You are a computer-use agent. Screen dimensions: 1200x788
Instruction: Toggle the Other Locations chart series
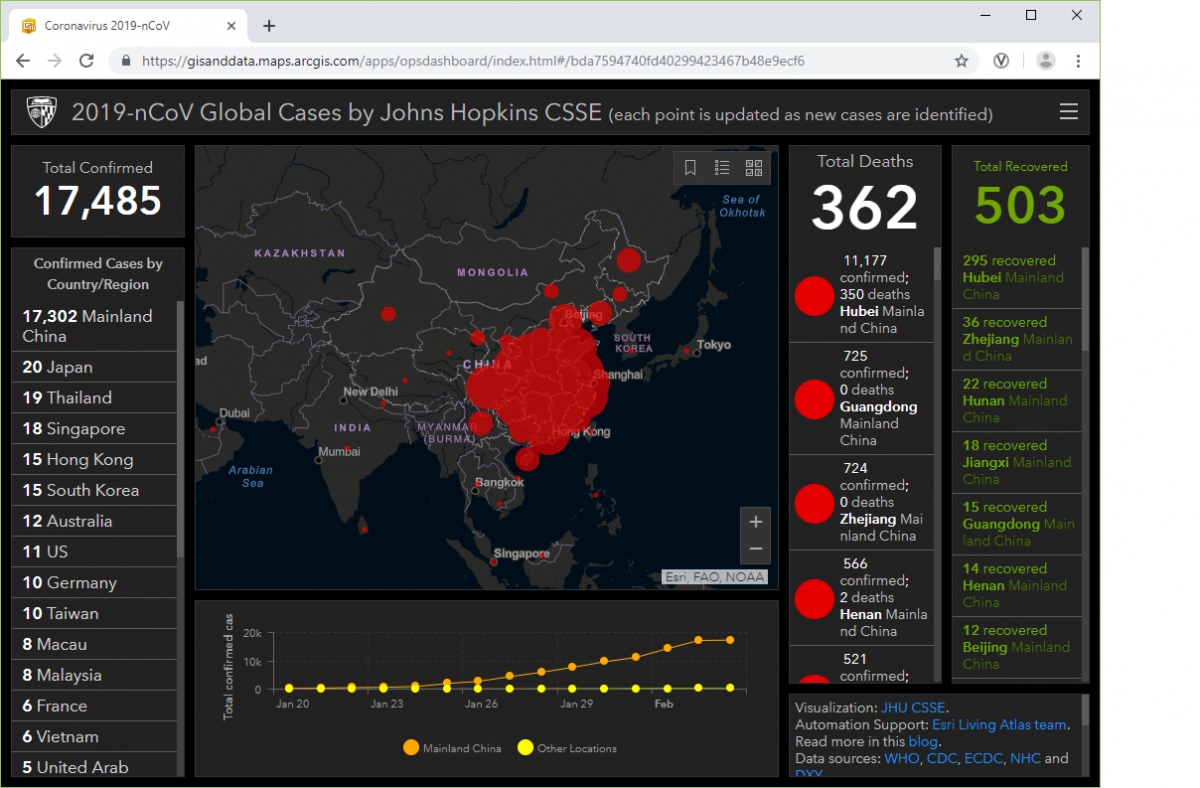pyautogui.click(x=566, y=748)
